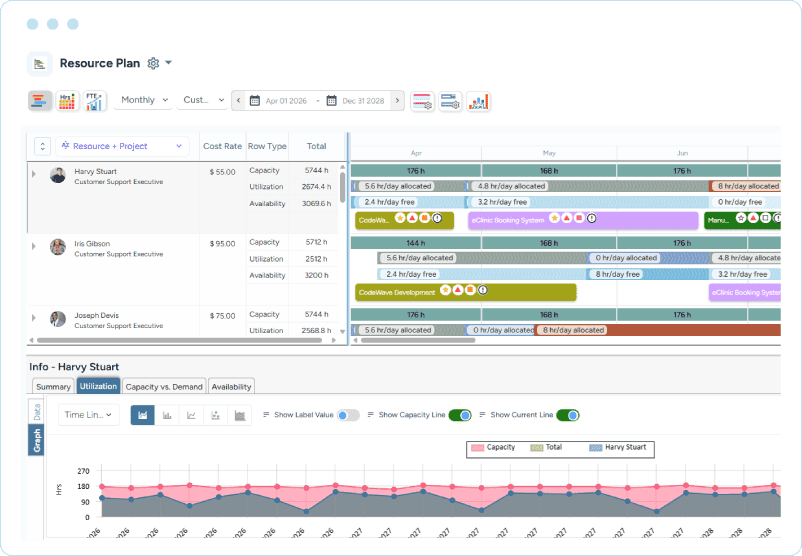Click the star icon on CodeWave Development bar
The image size is (802, 556).
[445, 290]
